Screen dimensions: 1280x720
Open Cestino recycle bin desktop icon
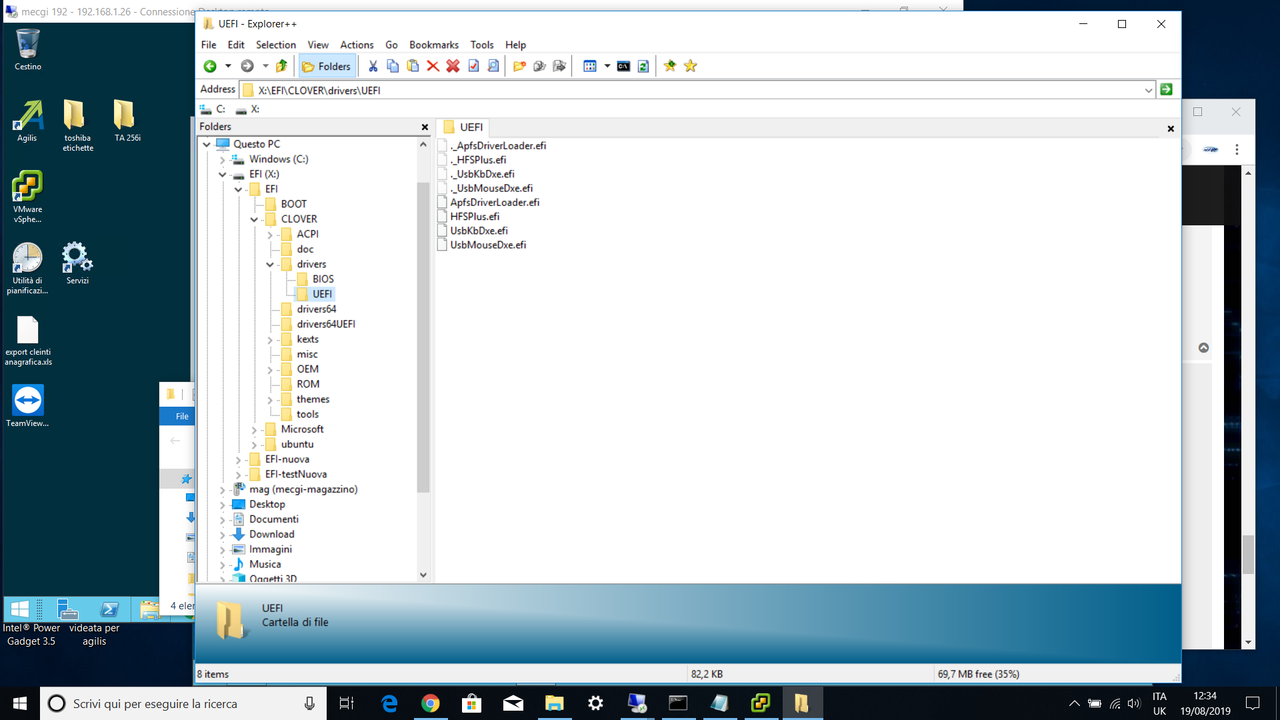click(28, 49)
